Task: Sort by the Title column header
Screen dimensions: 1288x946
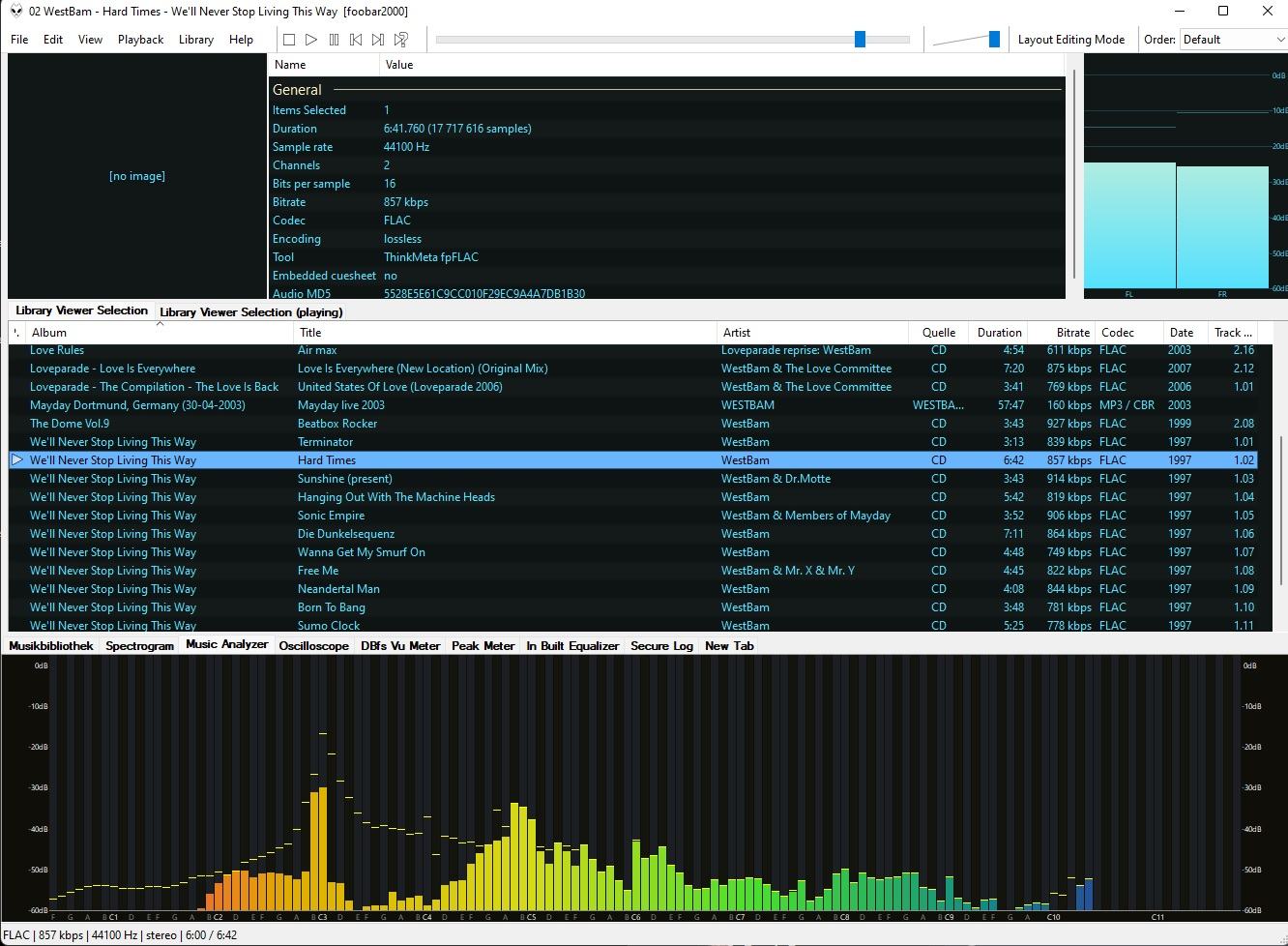Action: click(506, 333)
